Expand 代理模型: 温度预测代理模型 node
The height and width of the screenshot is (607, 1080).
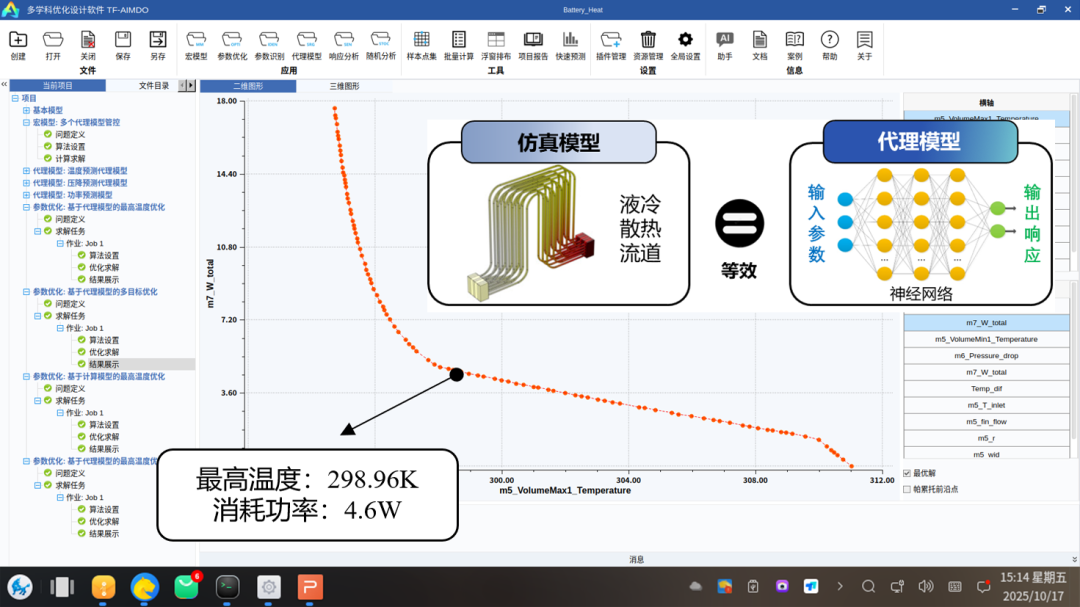(27, 171)
